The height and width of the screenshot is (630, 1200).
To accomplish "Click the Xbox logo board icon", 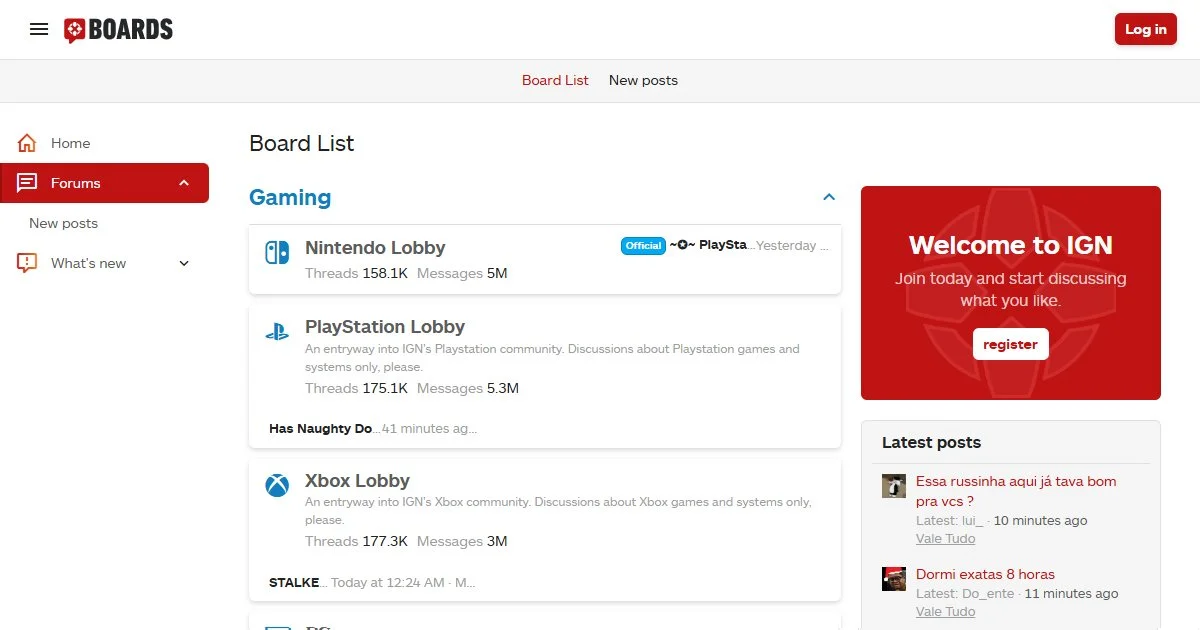I will 277,485.
